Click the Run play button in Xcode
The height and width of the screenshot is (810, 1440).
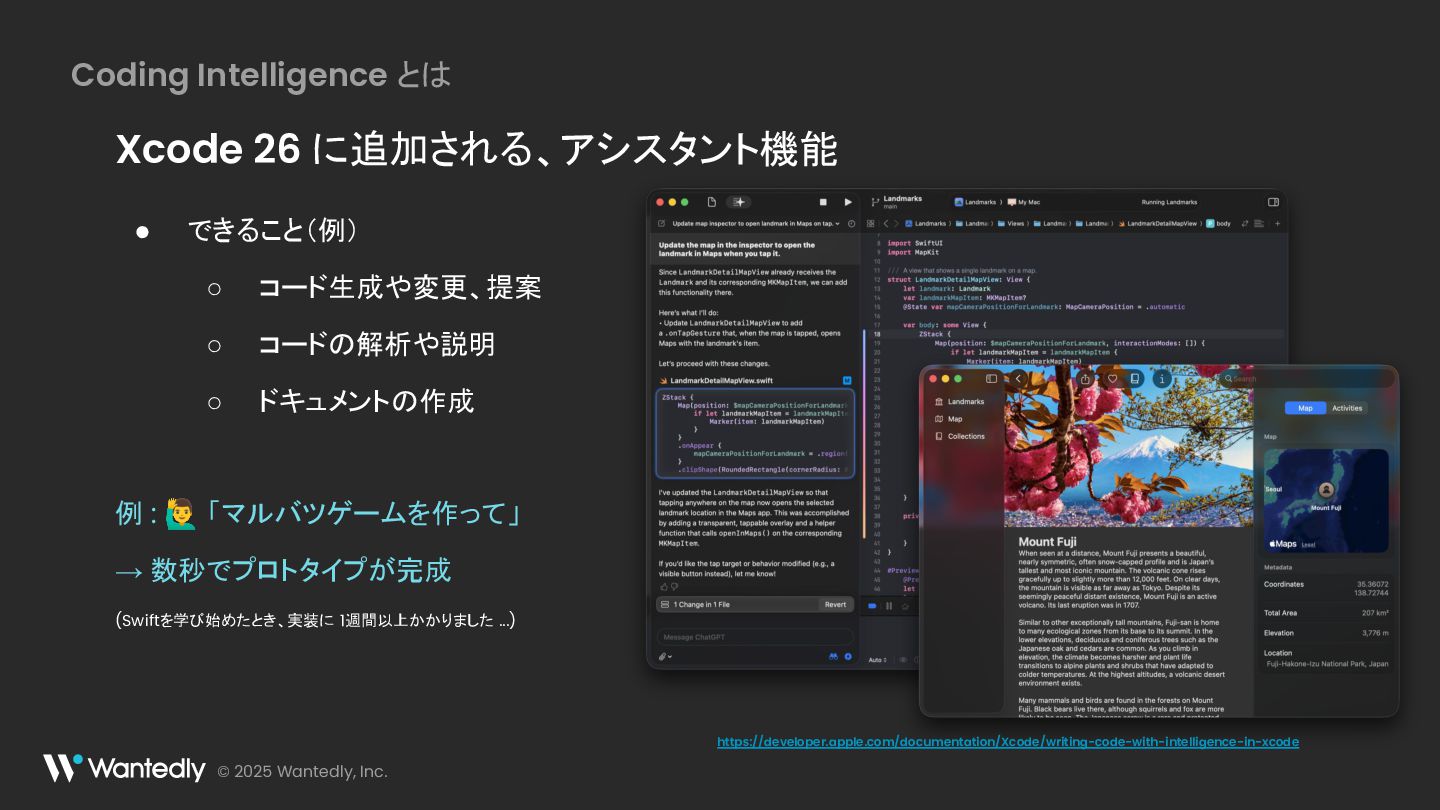pos(848,202)
